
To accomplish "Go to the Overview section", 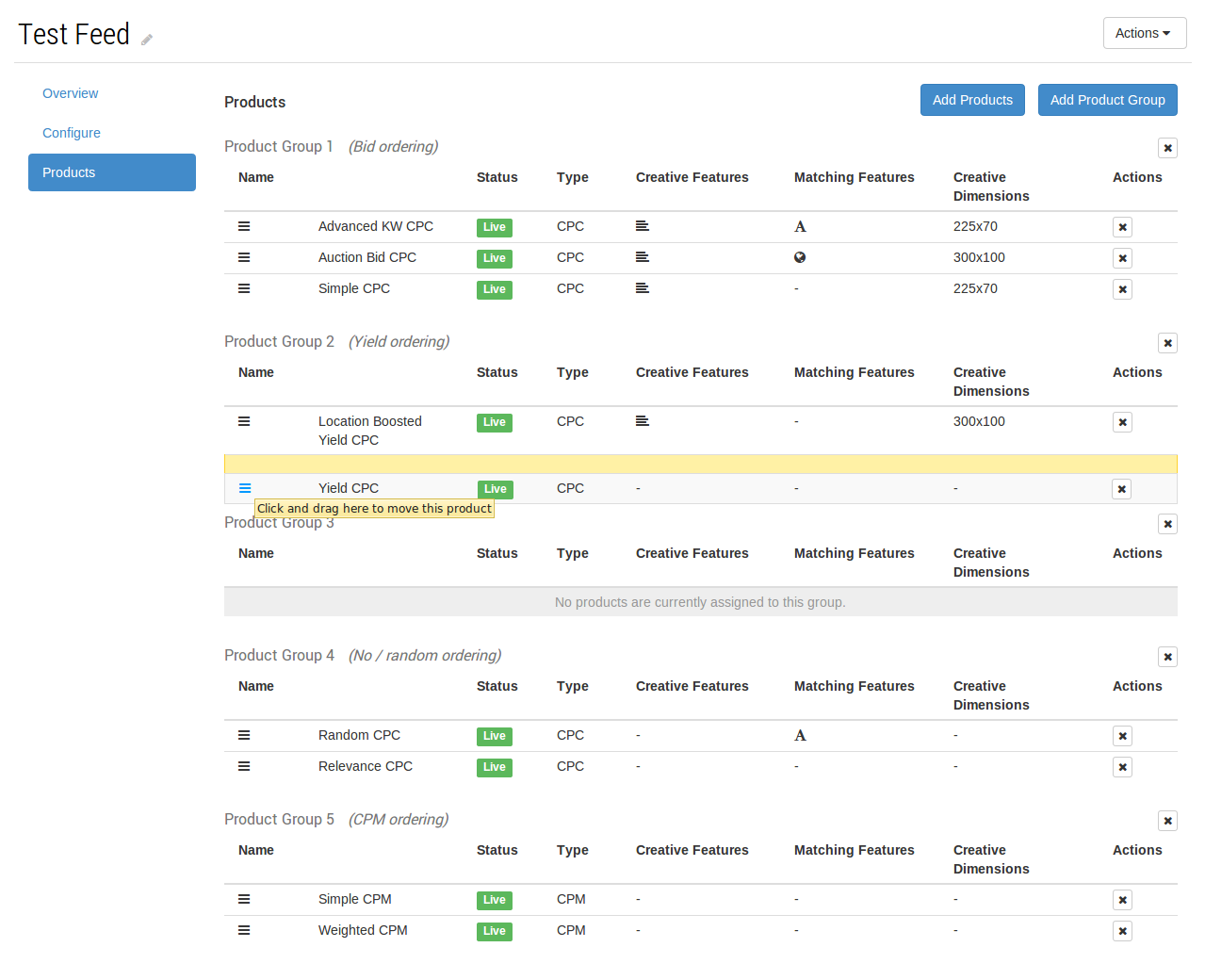I will pyautogui.click(x=70, y=93).
